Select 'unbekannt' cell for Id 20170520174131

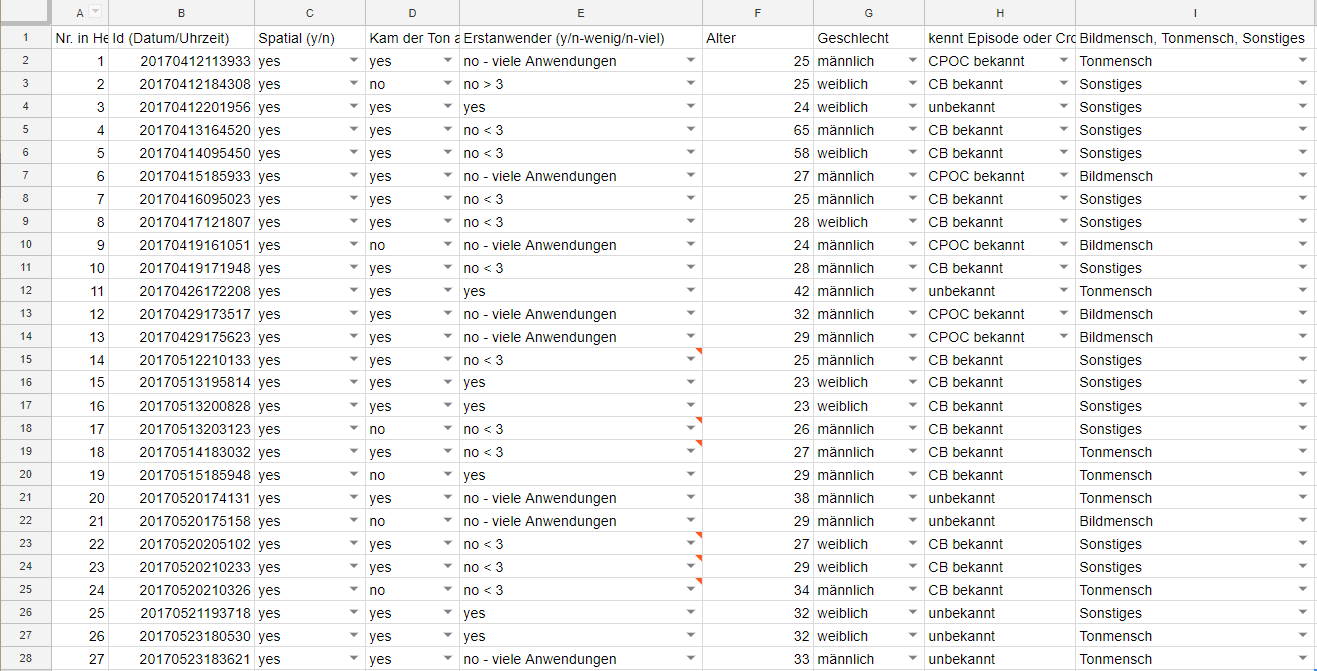[1000, 498]
